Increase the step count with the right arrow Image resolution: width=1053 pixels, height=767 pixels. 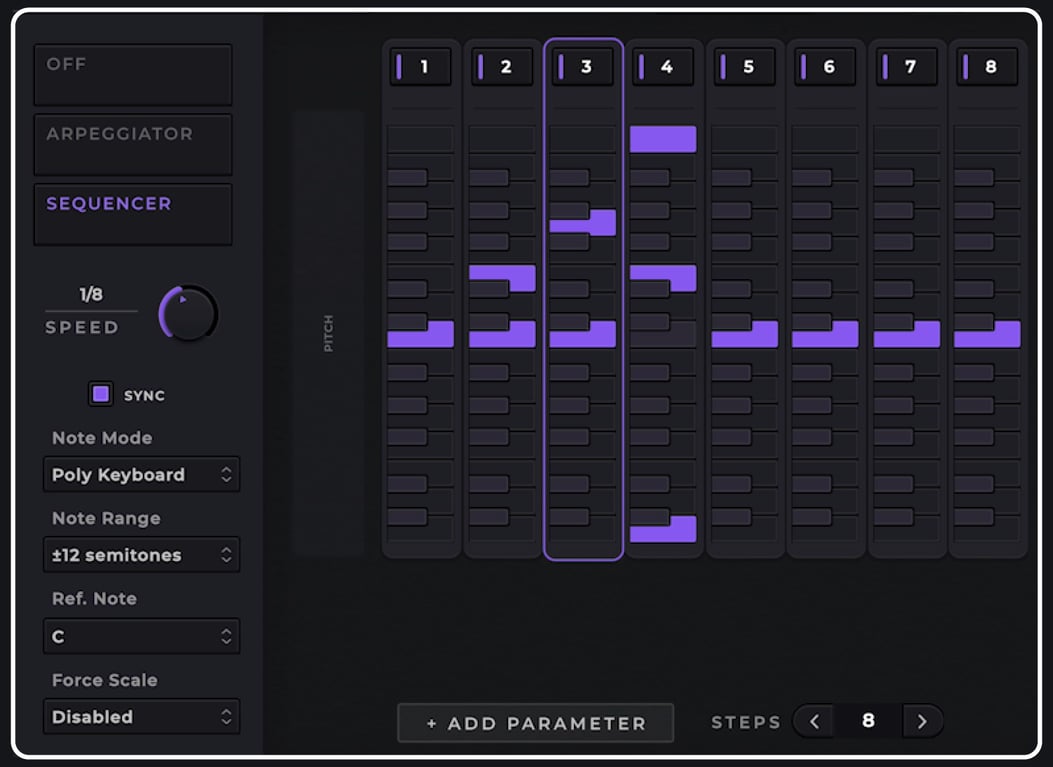922,720
